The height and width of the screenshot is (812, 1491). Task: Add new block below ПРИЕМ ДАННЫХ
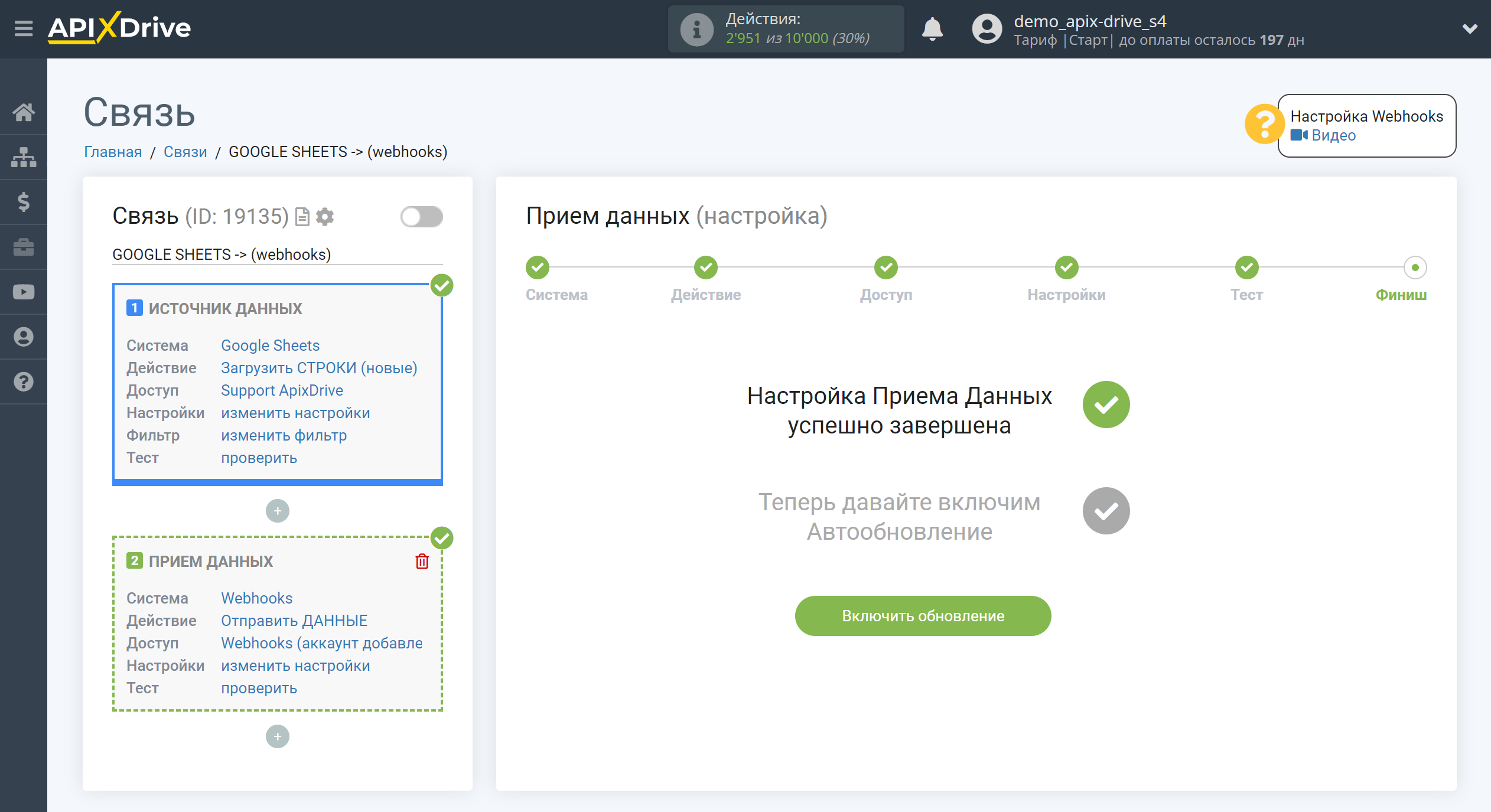click(278, 736)
